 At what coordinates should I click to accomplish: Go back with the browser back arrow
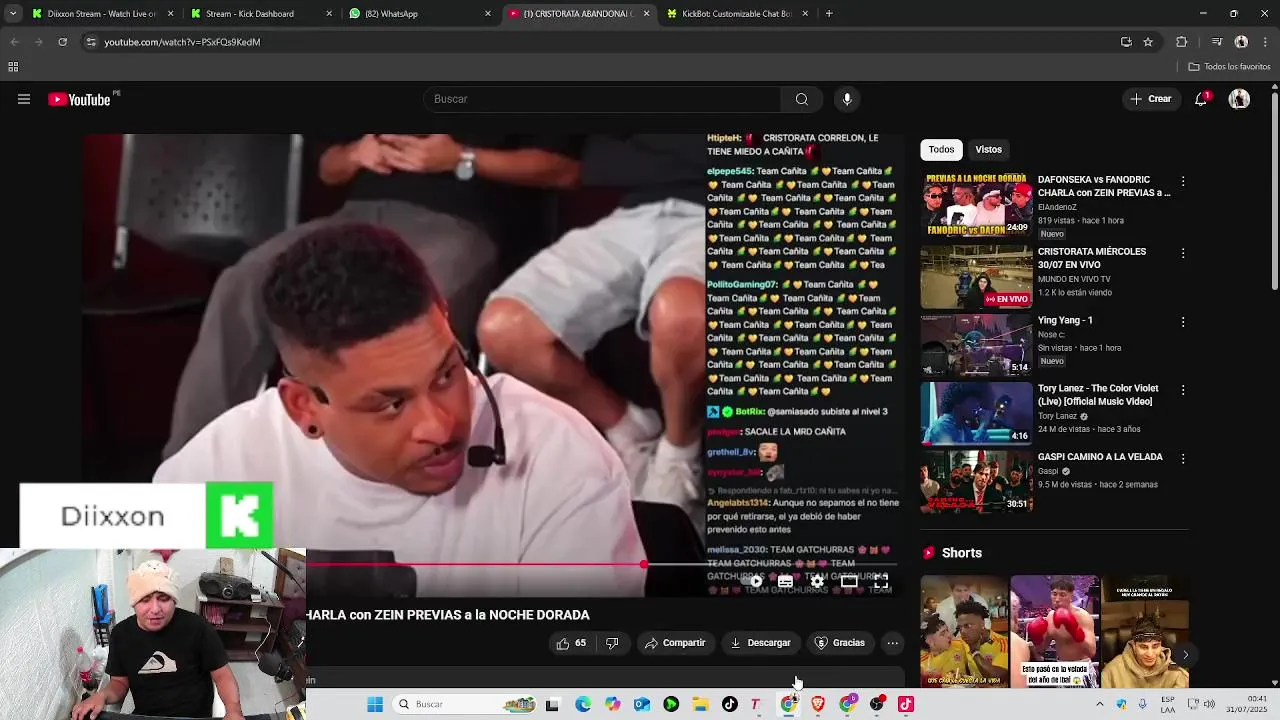(14, 42)
